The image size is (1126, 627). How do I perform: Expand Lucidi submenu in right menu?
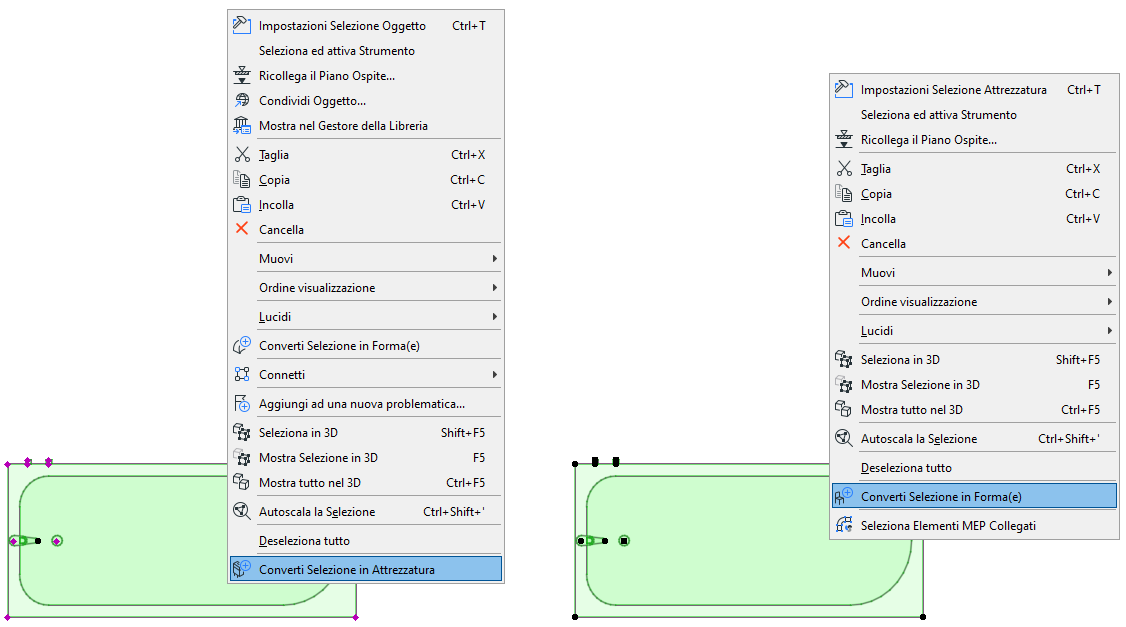click(1109, 330)
